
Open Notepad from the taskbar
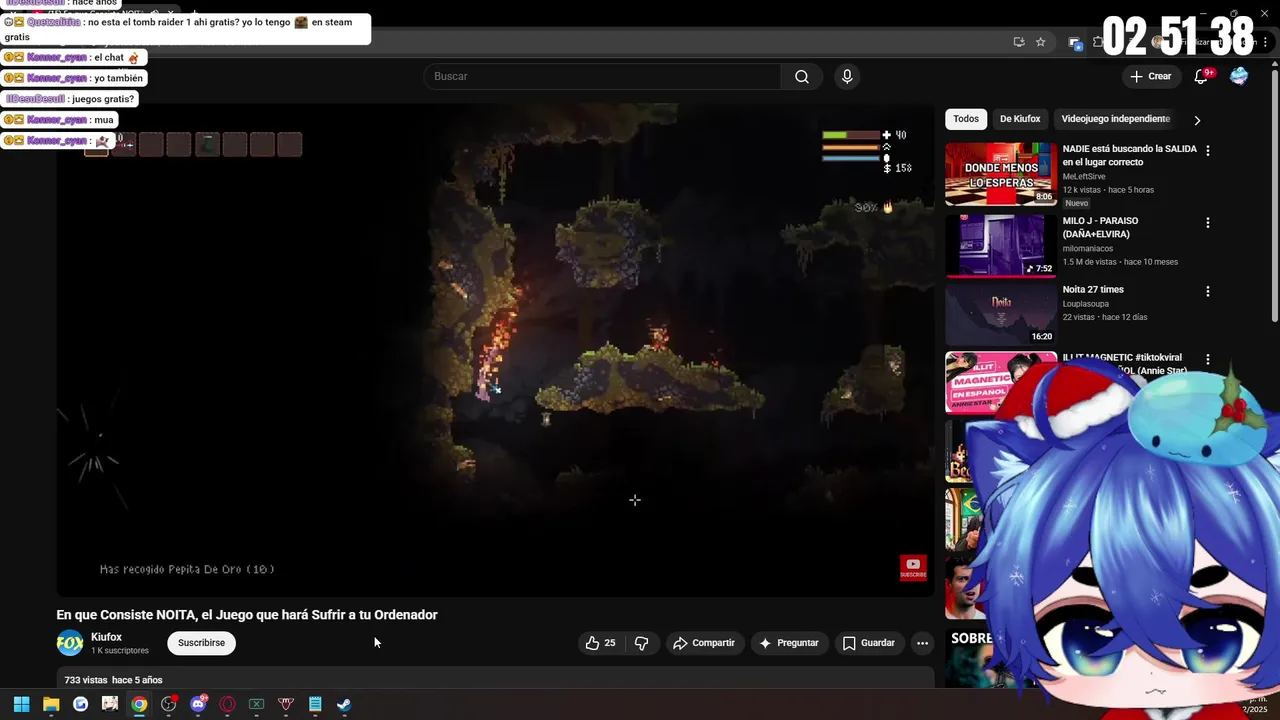coord(315,704)
